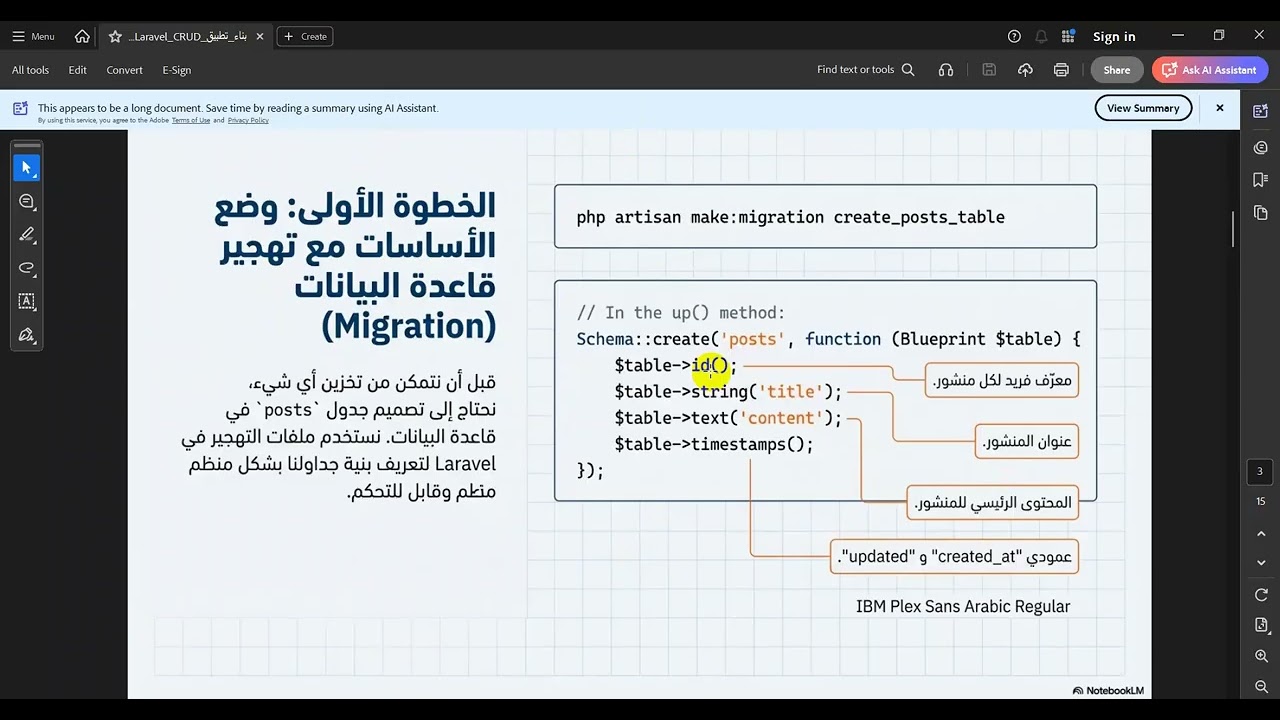Viewport: 1280px width, 720px height.
Task: Choose the Fill and Sign pen tool
Action: [x=27, y=335]
